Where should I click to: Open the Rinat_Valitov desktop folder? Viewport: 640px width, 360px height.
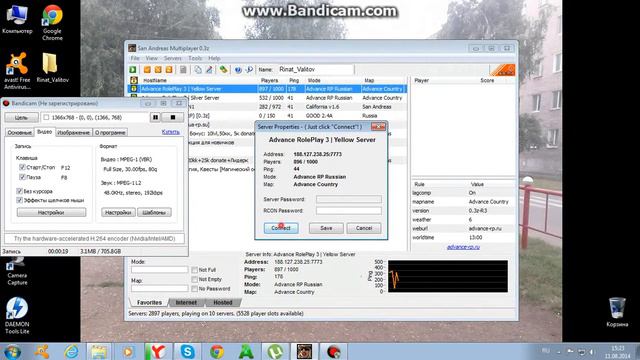pos(52,67)
